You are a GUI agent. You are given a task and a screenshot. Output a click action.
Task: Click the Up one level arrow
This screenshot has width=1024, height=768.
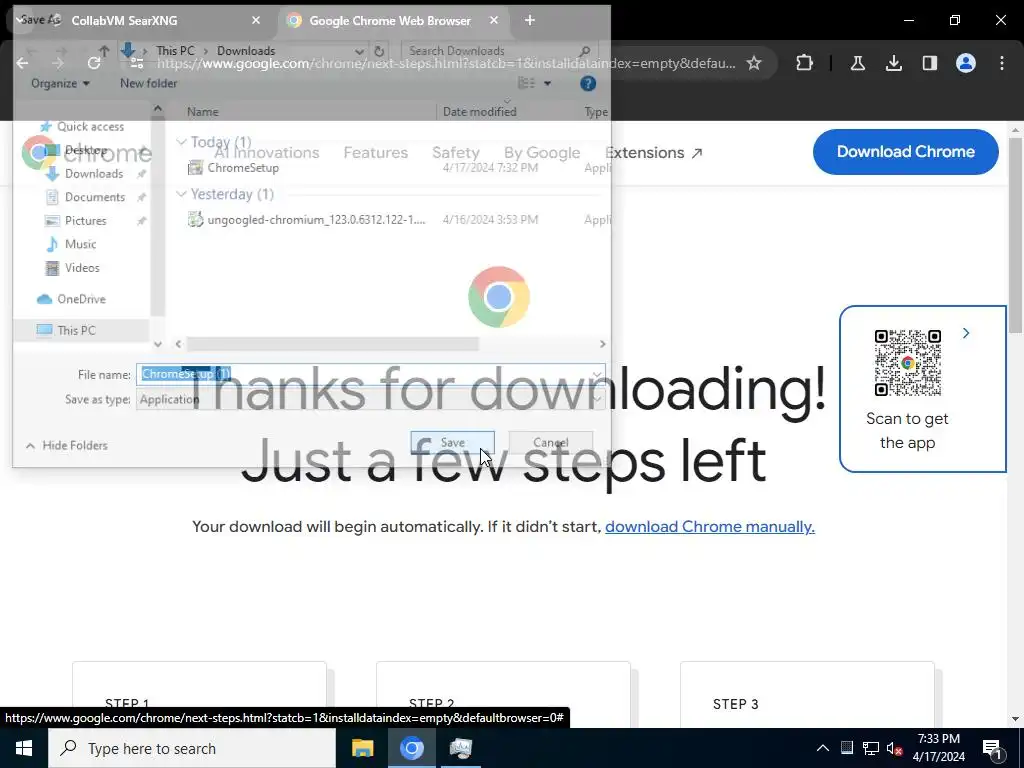[x=104, y=51]
